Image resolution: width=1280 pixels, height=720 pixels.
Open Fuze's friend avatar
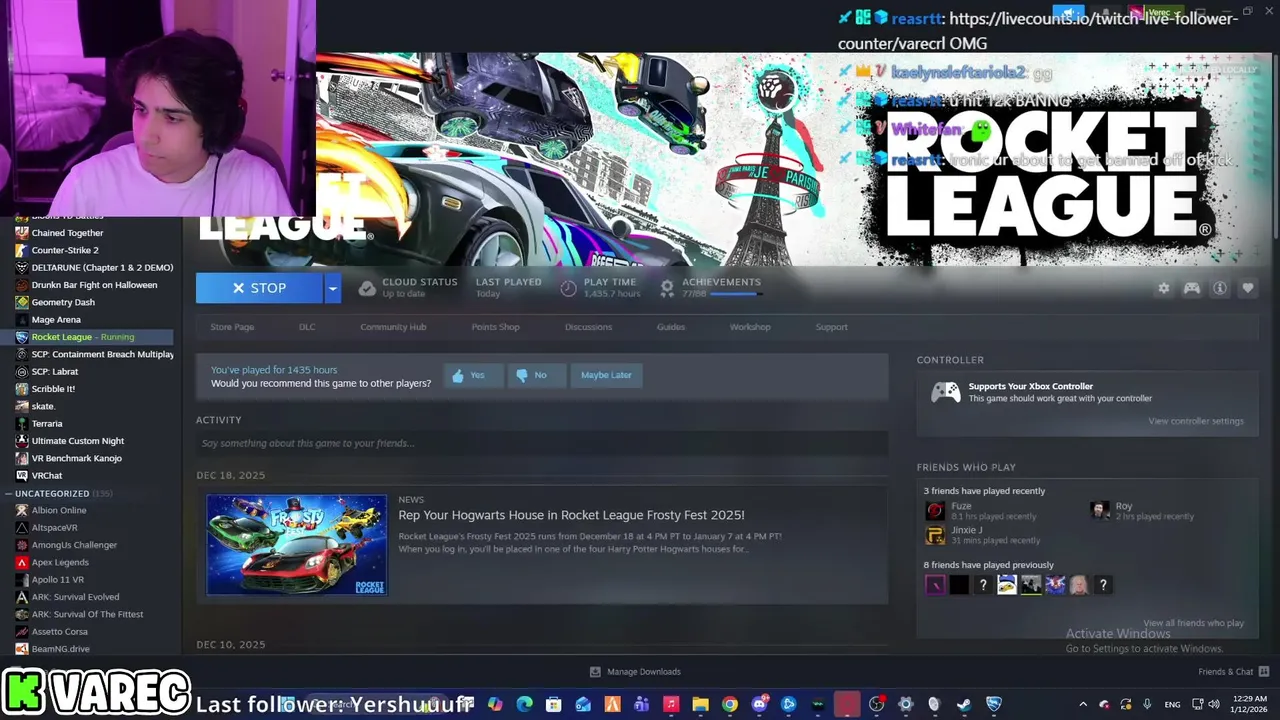tap(935, 511)
